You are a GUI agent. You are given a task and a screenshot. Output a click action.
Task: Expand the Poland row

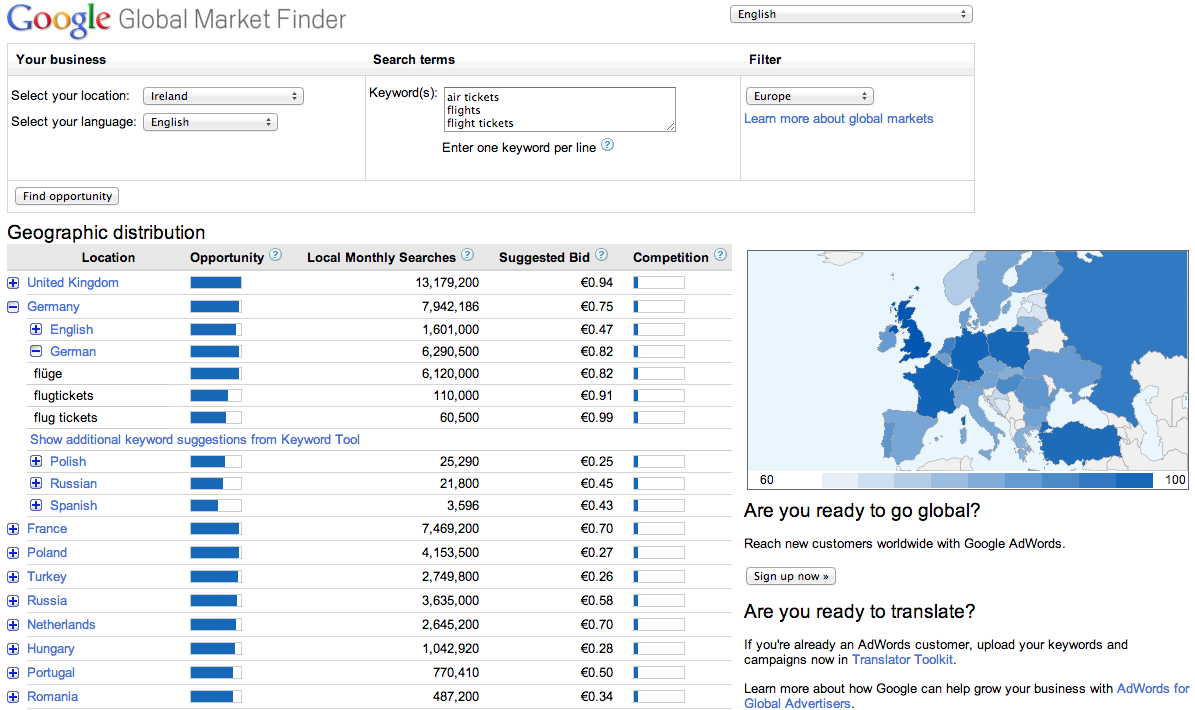[x=13, y=553]
